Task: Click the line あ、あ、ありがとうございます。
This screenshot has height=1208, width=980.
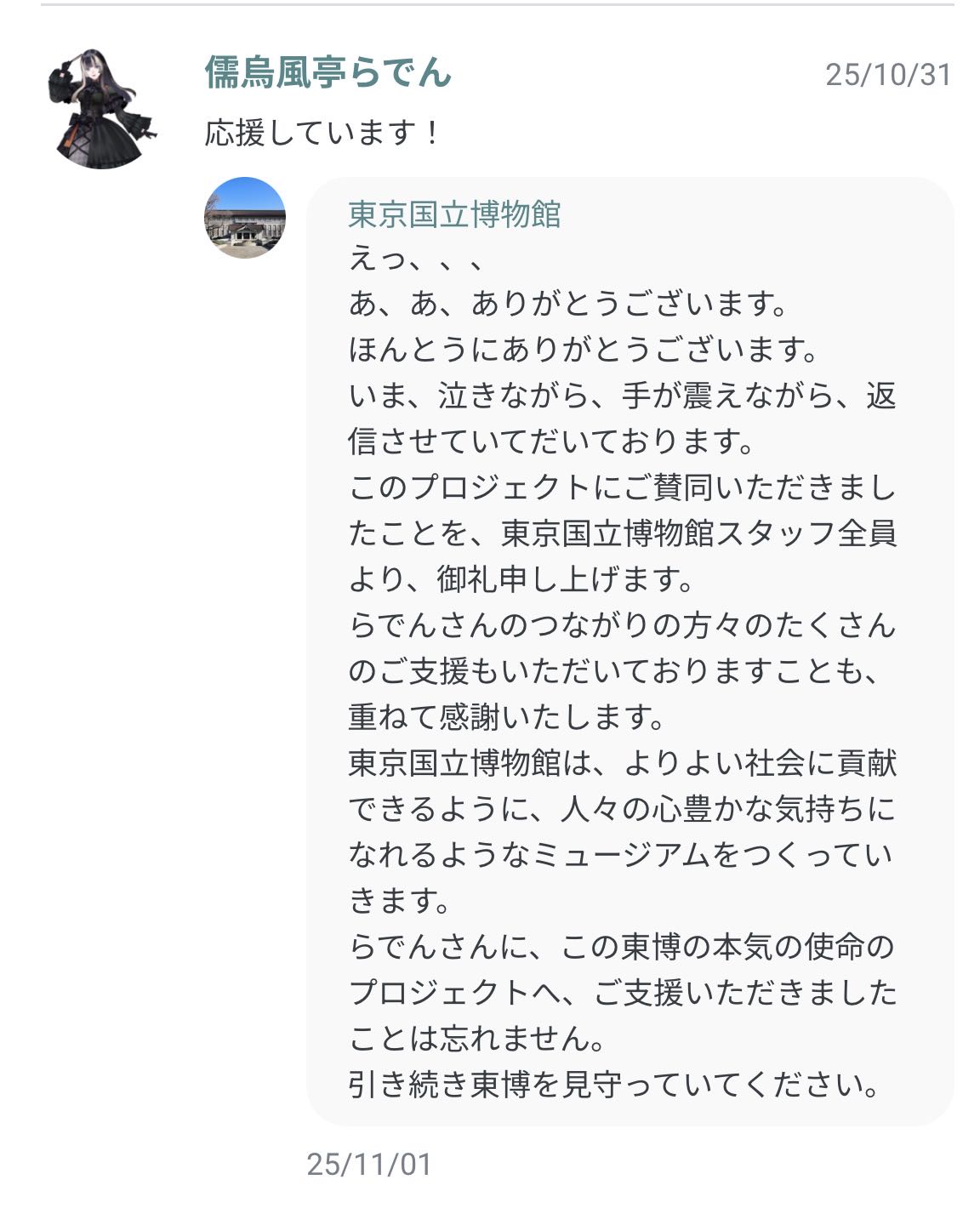Action: 569,304
